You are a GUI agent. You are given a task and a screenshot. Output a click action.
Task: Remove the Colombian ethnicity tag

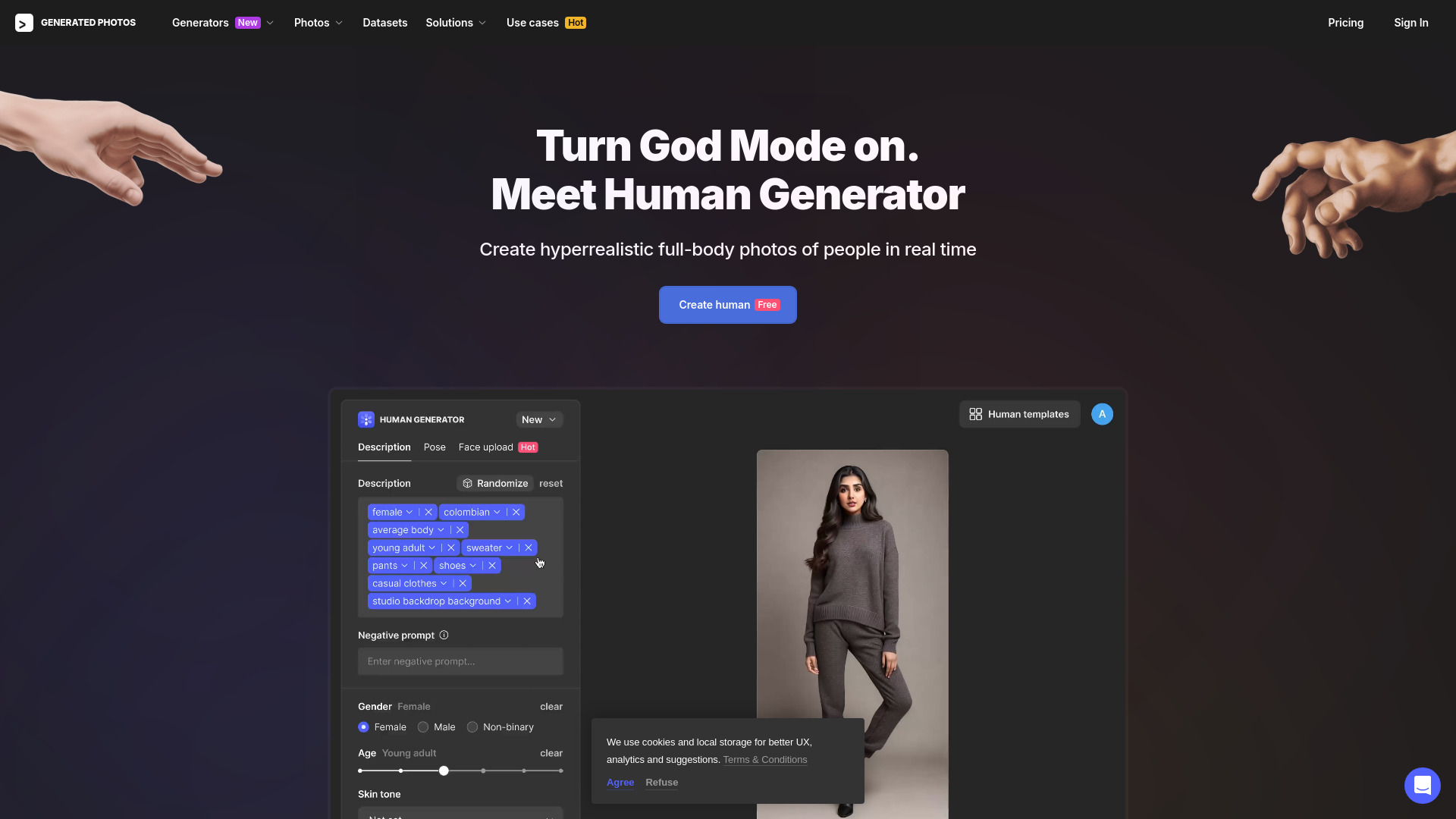[517, 512]
